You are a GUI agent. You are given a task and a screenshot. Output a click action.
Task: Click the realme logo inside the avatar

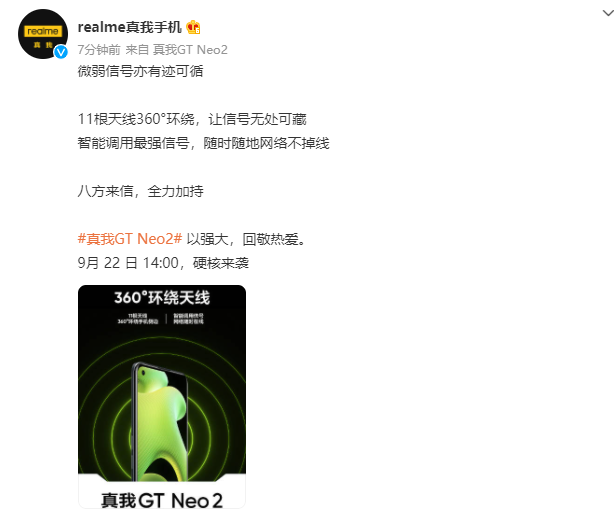click(43, 31)
